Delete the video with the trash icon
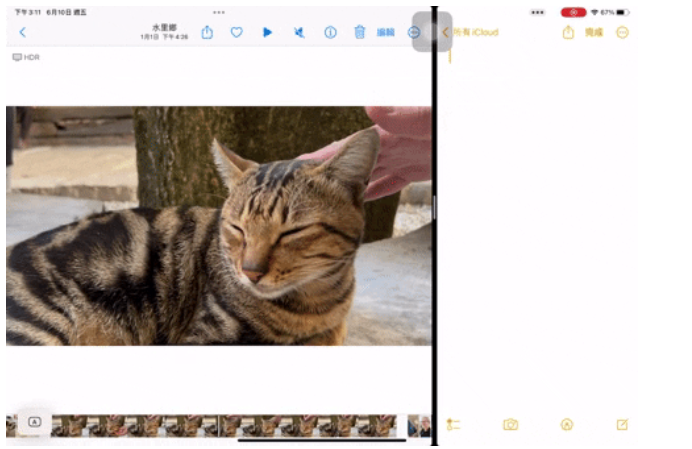 point(360,32)
